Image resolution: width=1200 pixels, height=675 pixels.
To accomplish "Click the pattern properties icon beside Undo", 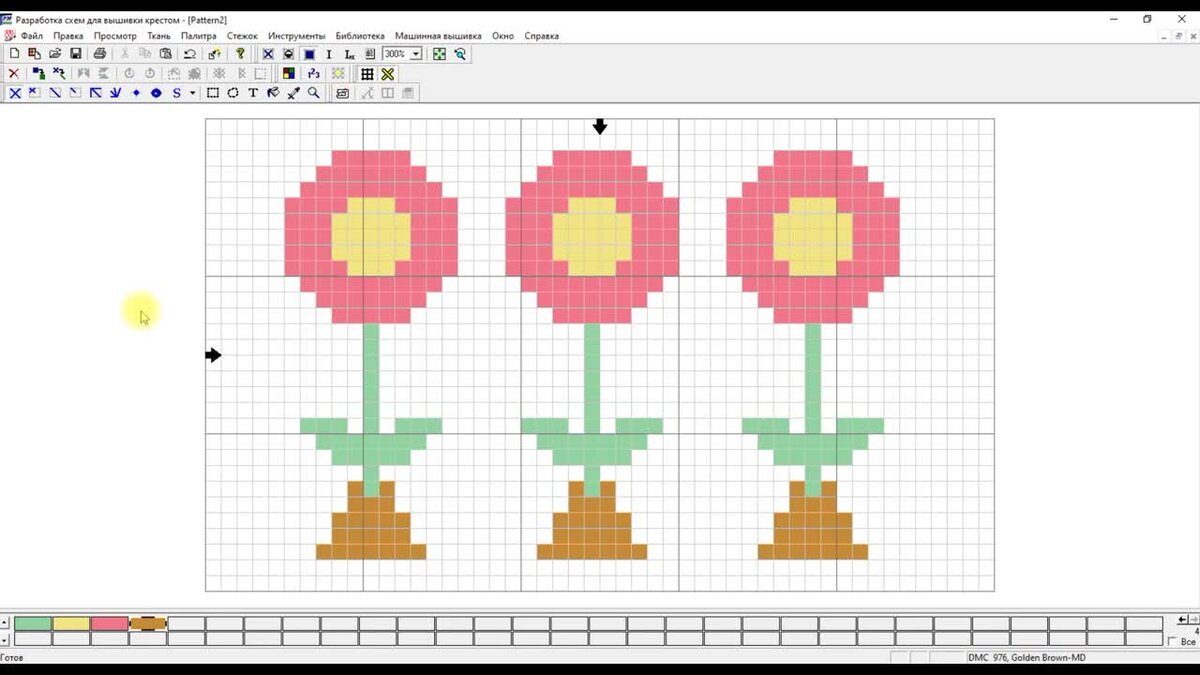I will click(x=215, y=54).
